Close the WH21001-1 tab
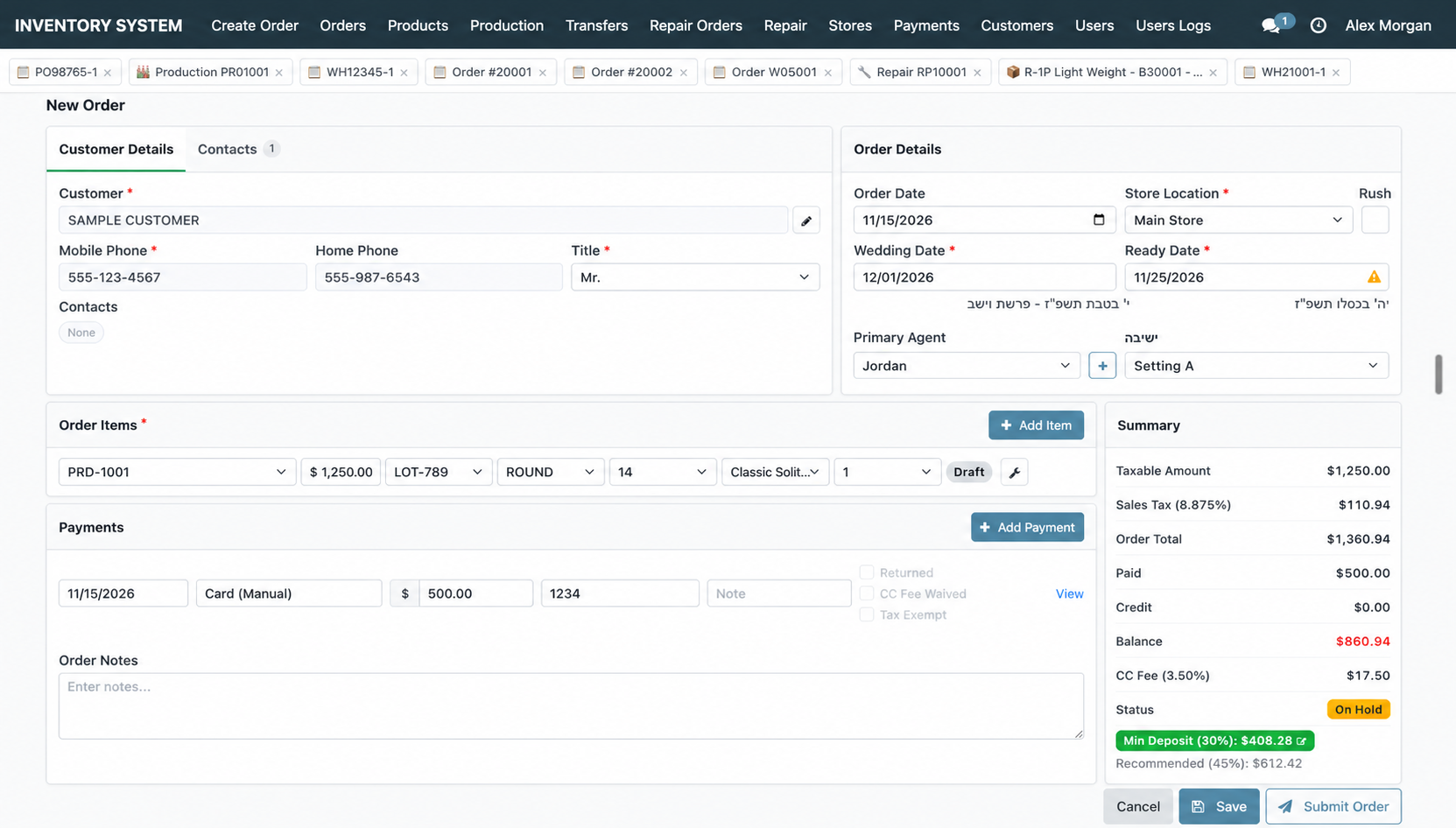The width and height of the screenshot is (1456, 828). click(x=1336, y=73)
